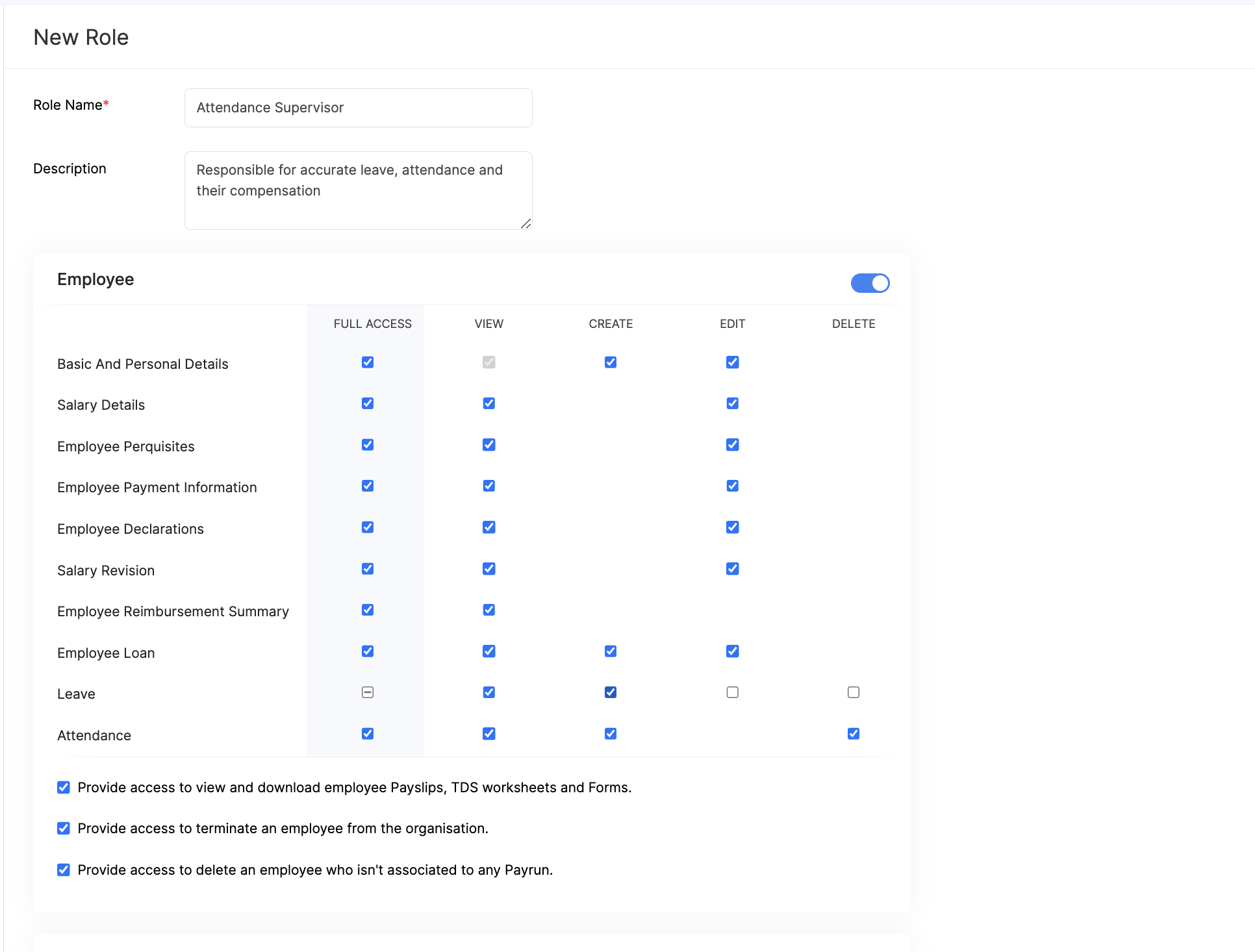Uncheck Full Access for Salary Details
Screen dimensions: 1255x952
coord(368,403)
